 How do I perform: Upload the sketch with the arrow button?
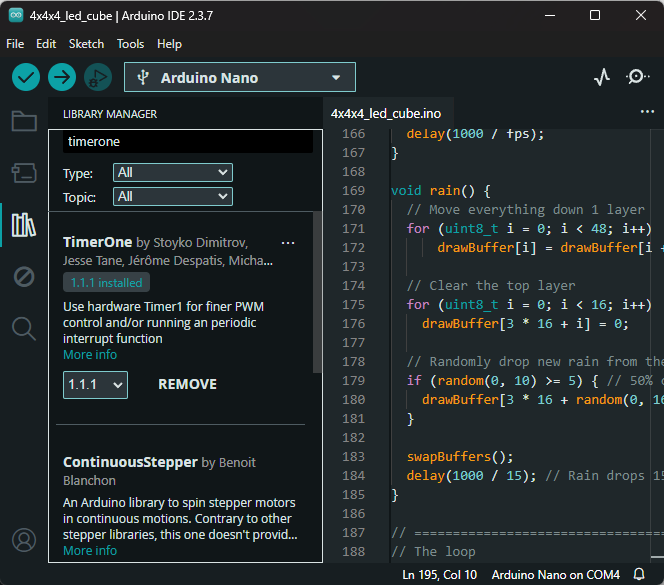pos(62,77)
